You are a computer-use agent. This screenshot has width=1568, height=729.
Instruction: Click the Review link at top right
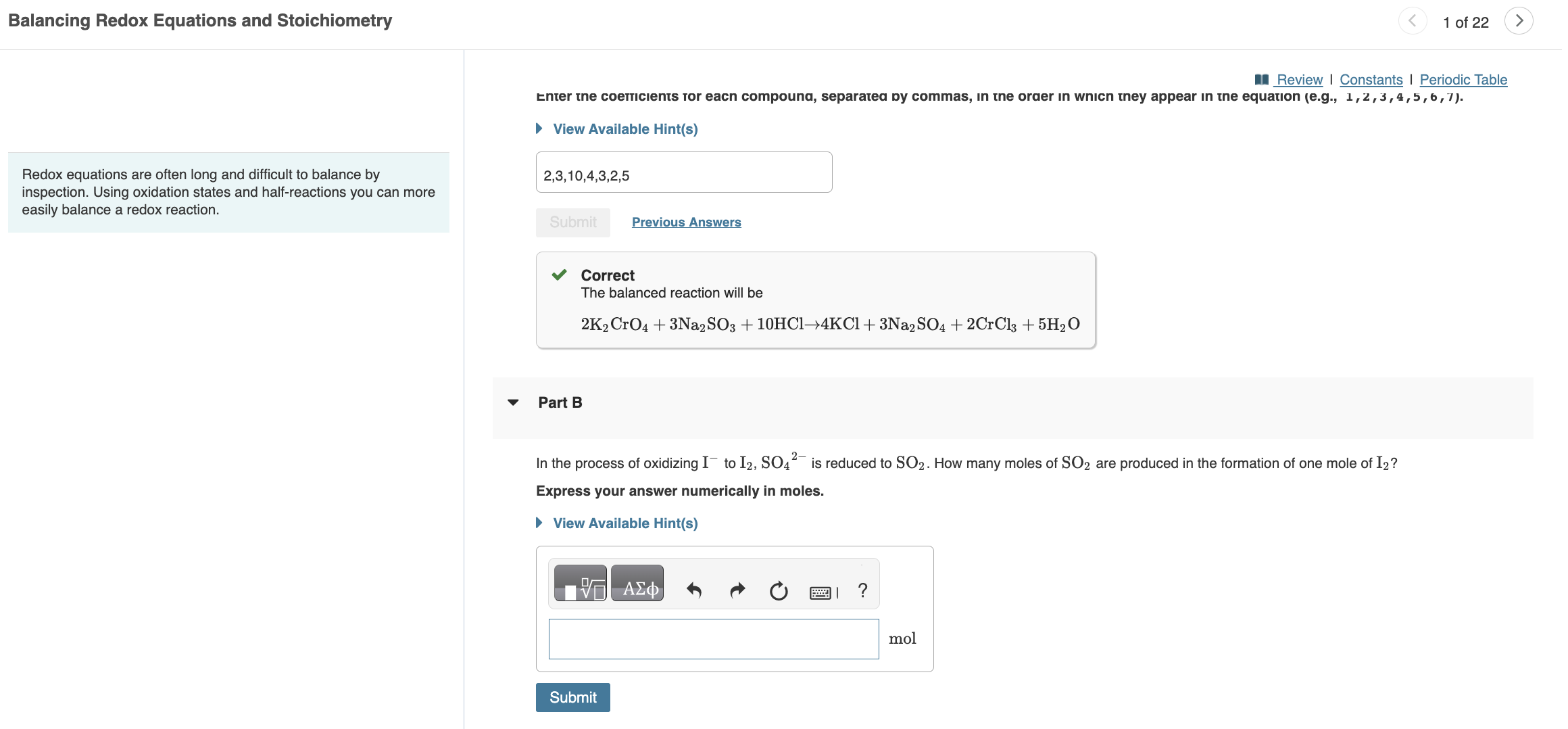tap(1299, 79)
